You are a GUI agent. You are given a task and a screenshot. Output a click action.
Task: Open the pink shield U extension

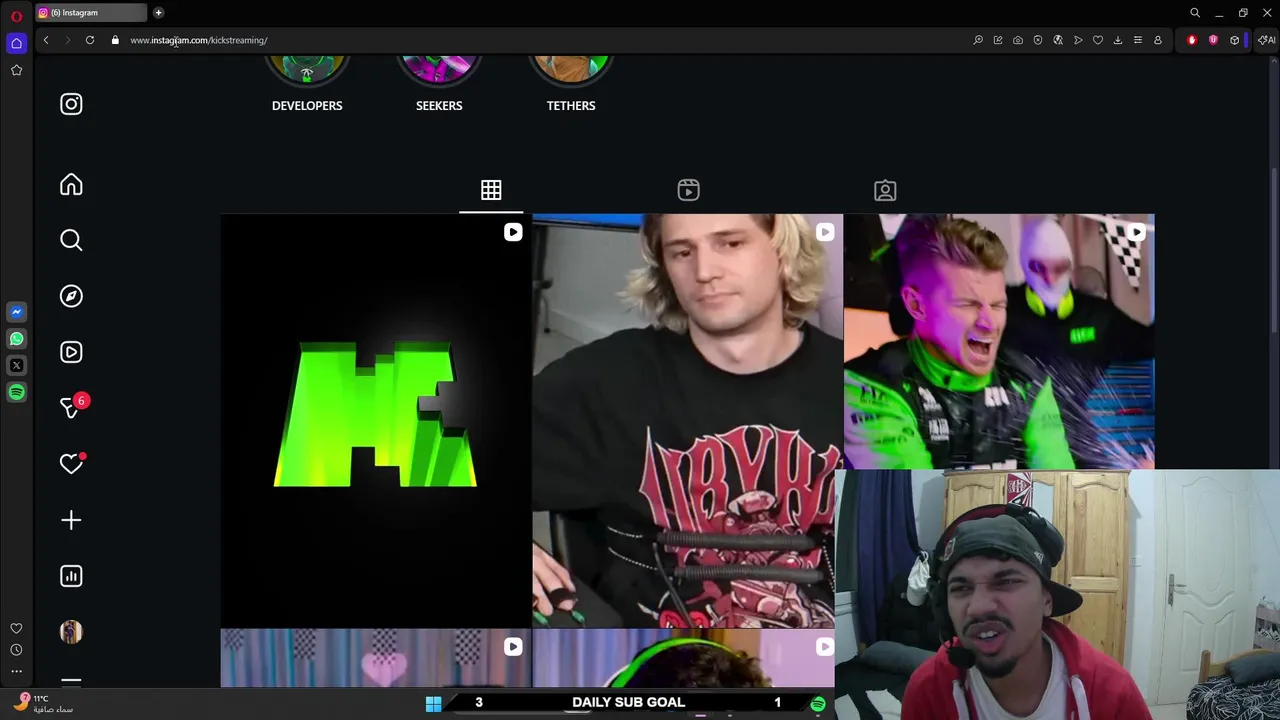1213,40
